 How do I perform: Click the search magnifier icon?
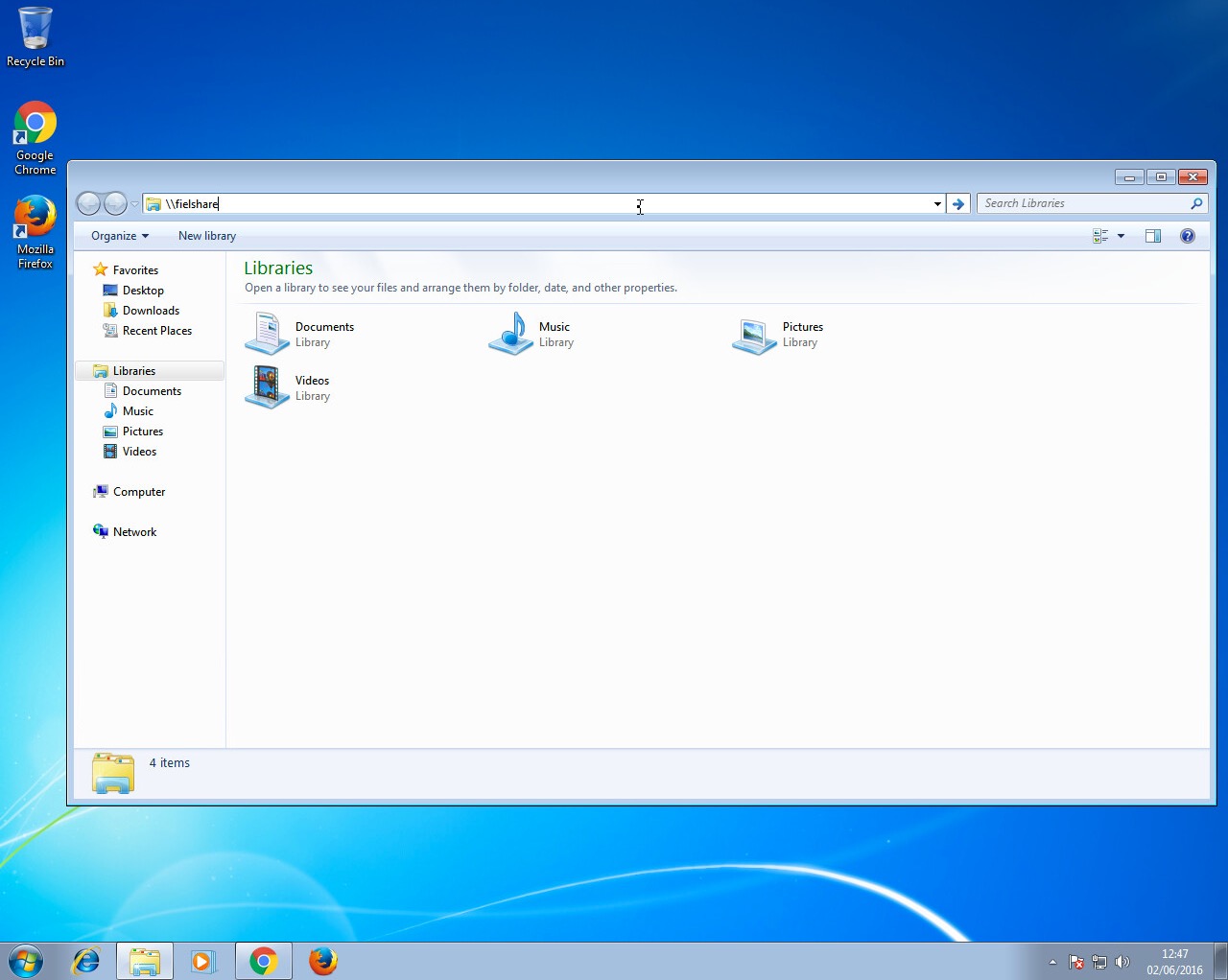pos(1195,203)
